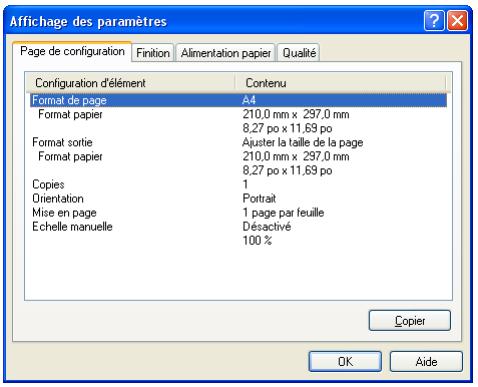478x387 pixels.
Task: Click the 1 page par feuille value
Action: point(283,213)
